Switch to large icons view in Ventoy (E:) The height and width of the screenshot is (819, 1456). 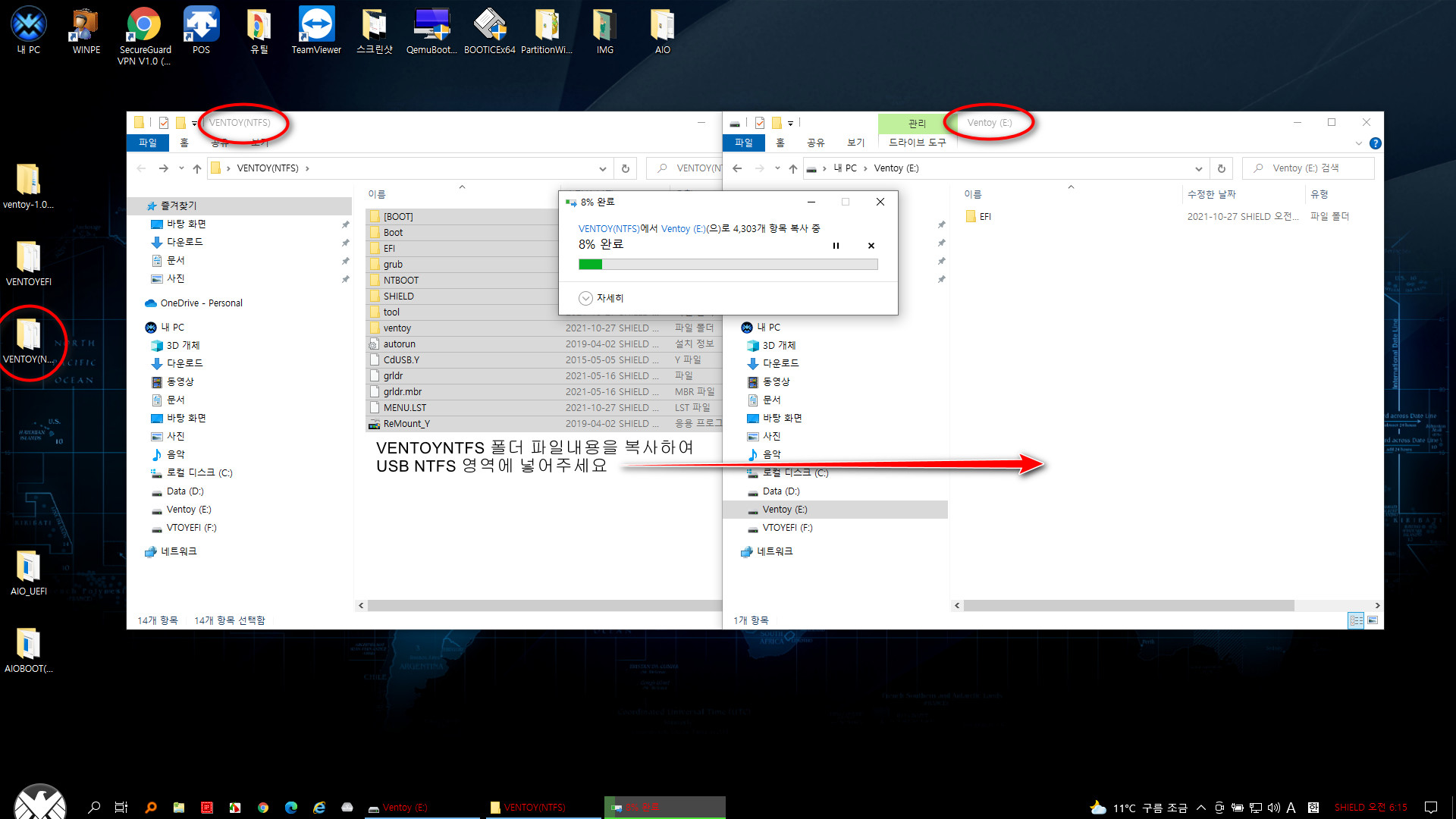coord(1373,620)
